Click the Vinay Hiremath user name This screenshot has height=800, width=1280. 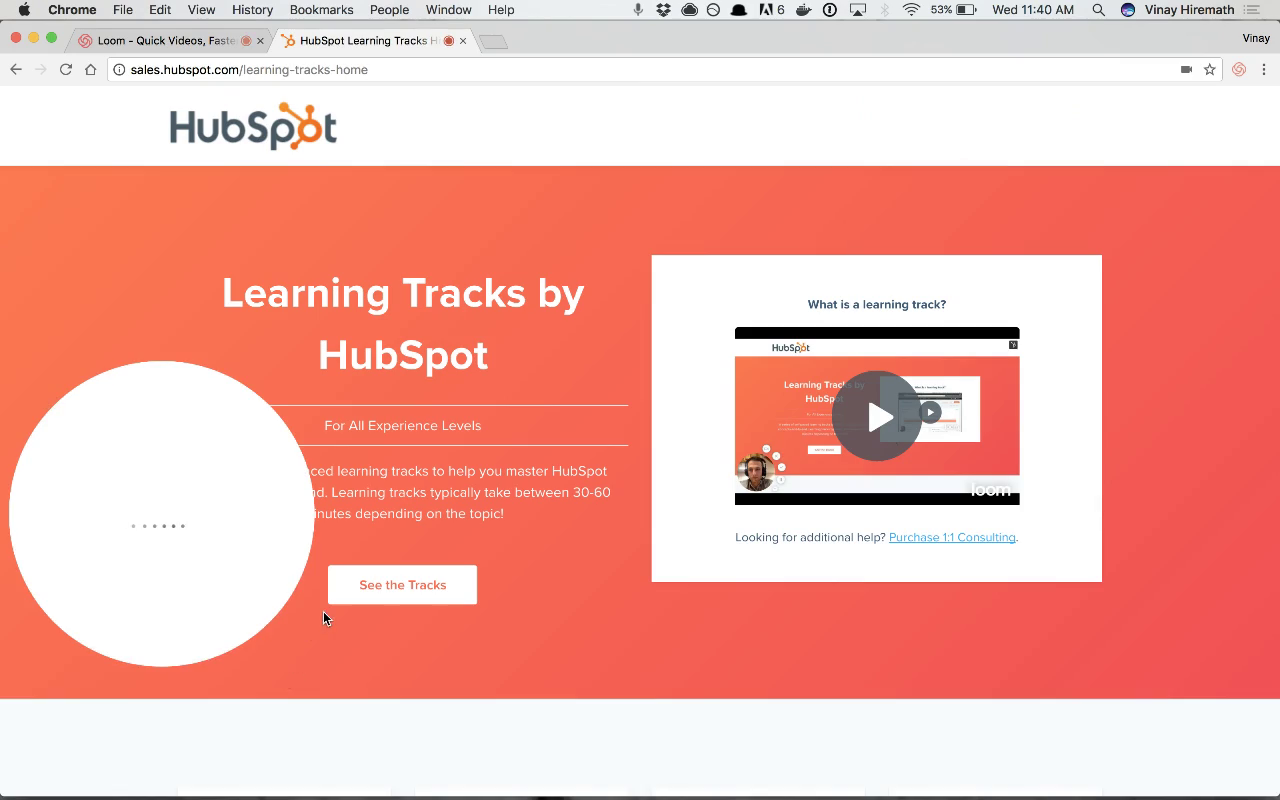point(1189,10)
